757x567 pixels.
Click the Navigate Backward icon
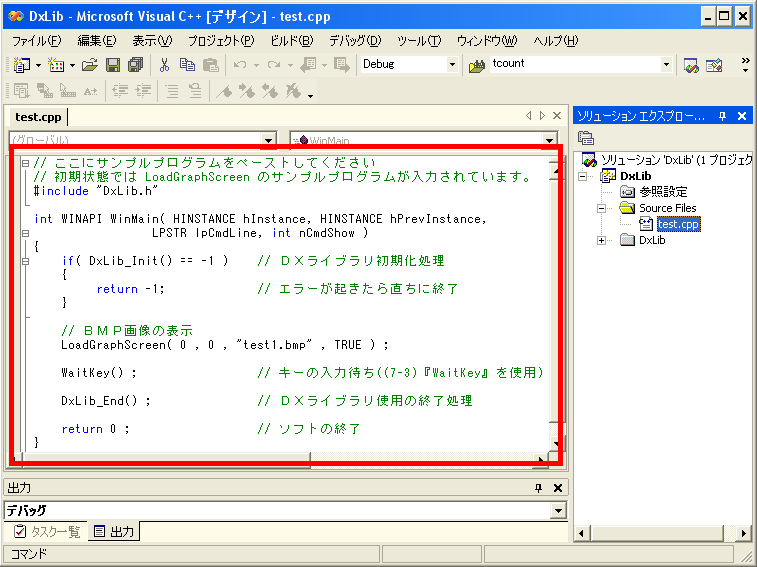tap(308, 64)
